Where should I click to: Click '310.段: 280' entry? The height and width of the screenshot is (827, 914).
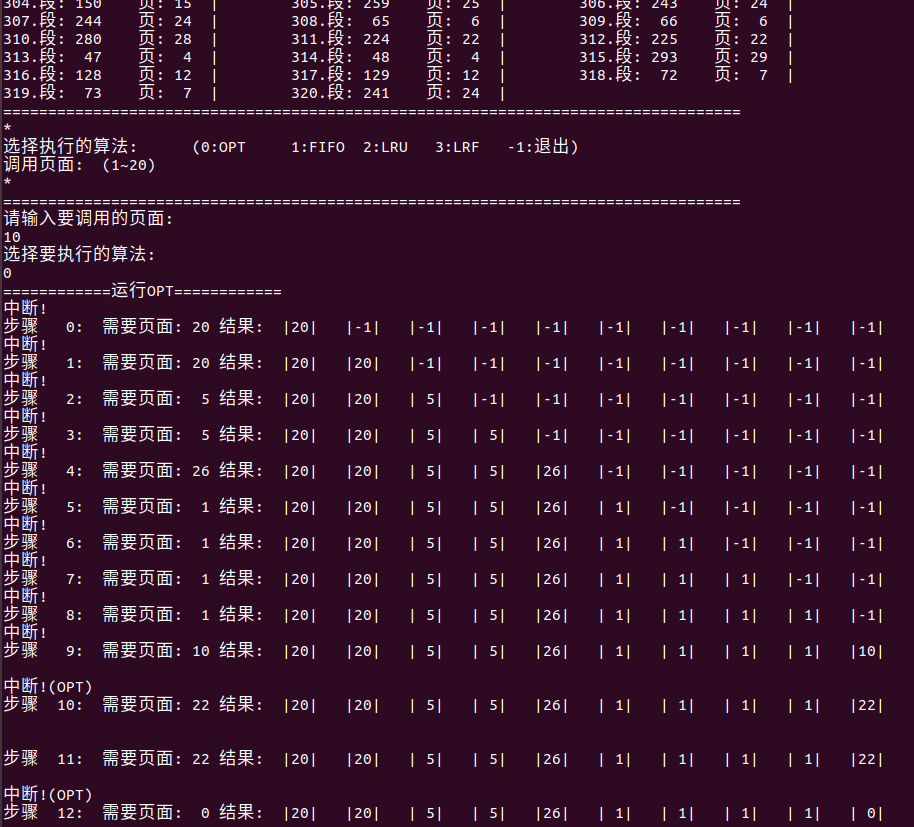[x=52, y=39]
